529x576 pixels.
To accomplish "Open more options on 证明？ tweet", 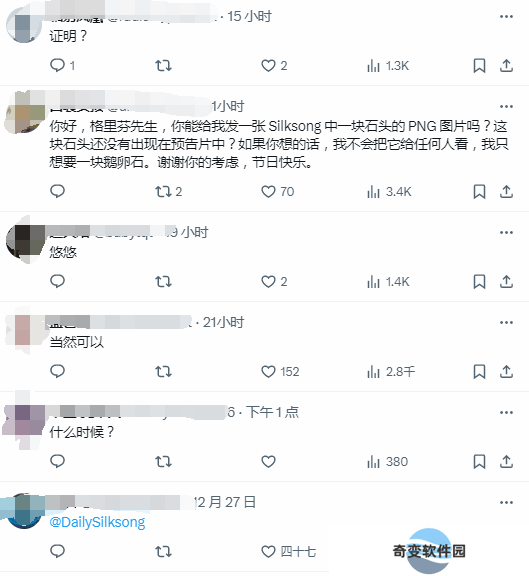I will click(x=506, y=17).
